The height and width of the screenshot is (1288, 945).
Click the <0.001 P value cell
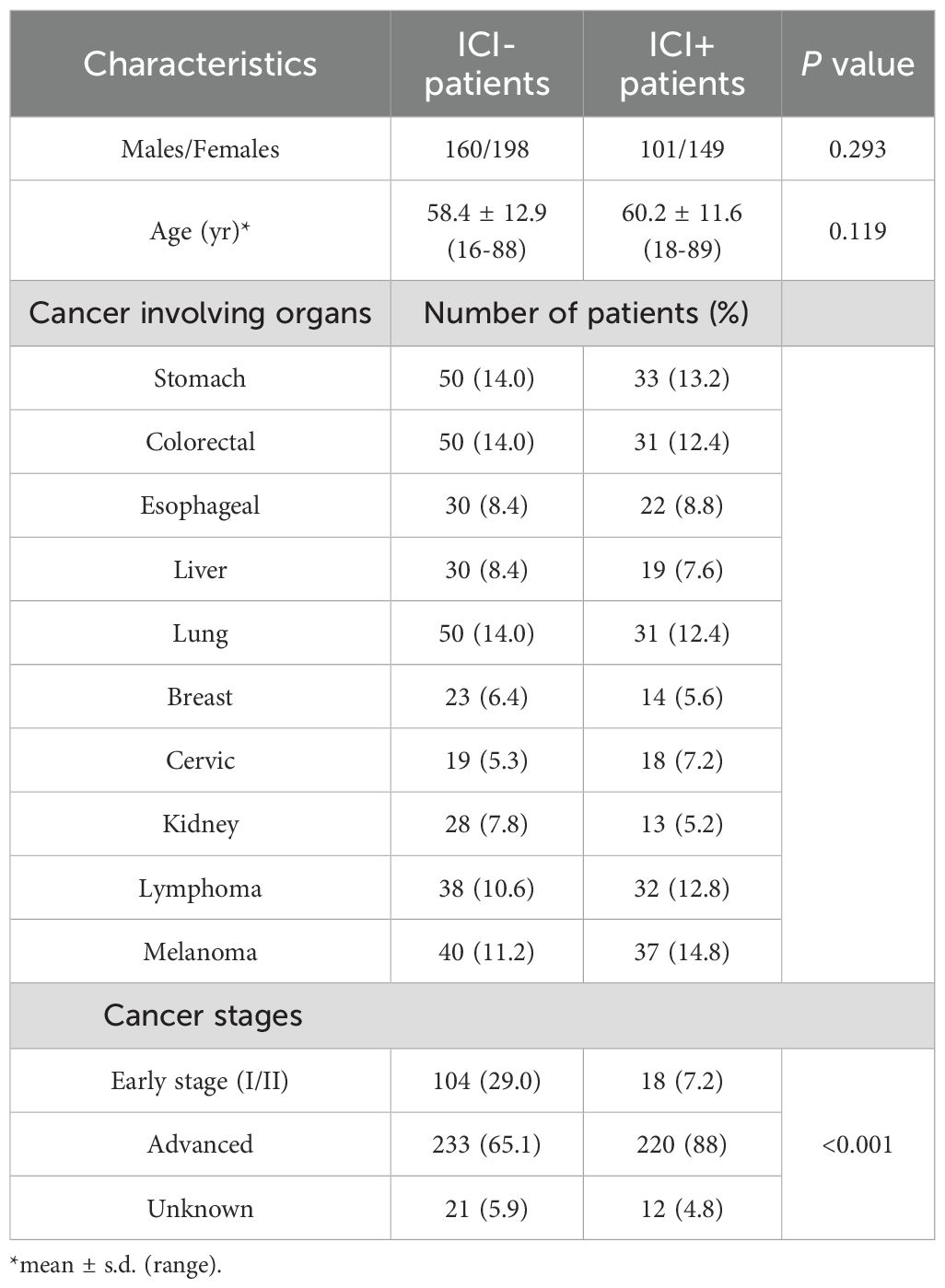(857, 1144)
